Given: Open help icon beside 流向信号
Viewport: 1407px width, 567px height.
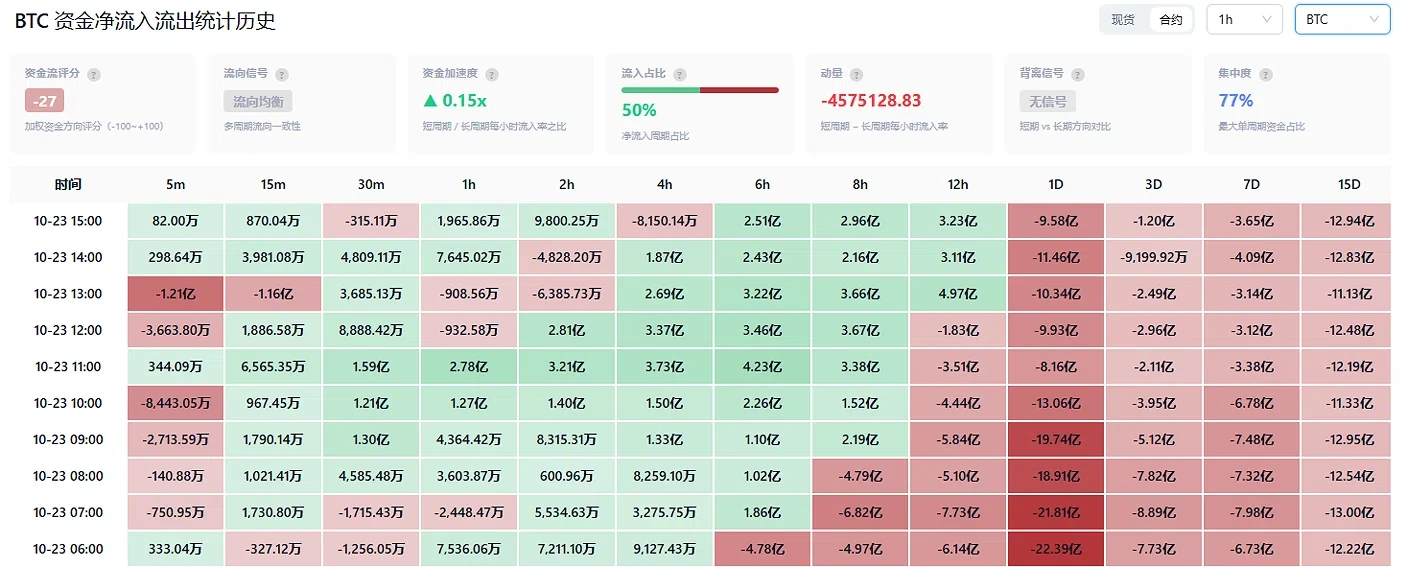Looking at the screenshot, I should pyautogui.click(x=282, y=74).
